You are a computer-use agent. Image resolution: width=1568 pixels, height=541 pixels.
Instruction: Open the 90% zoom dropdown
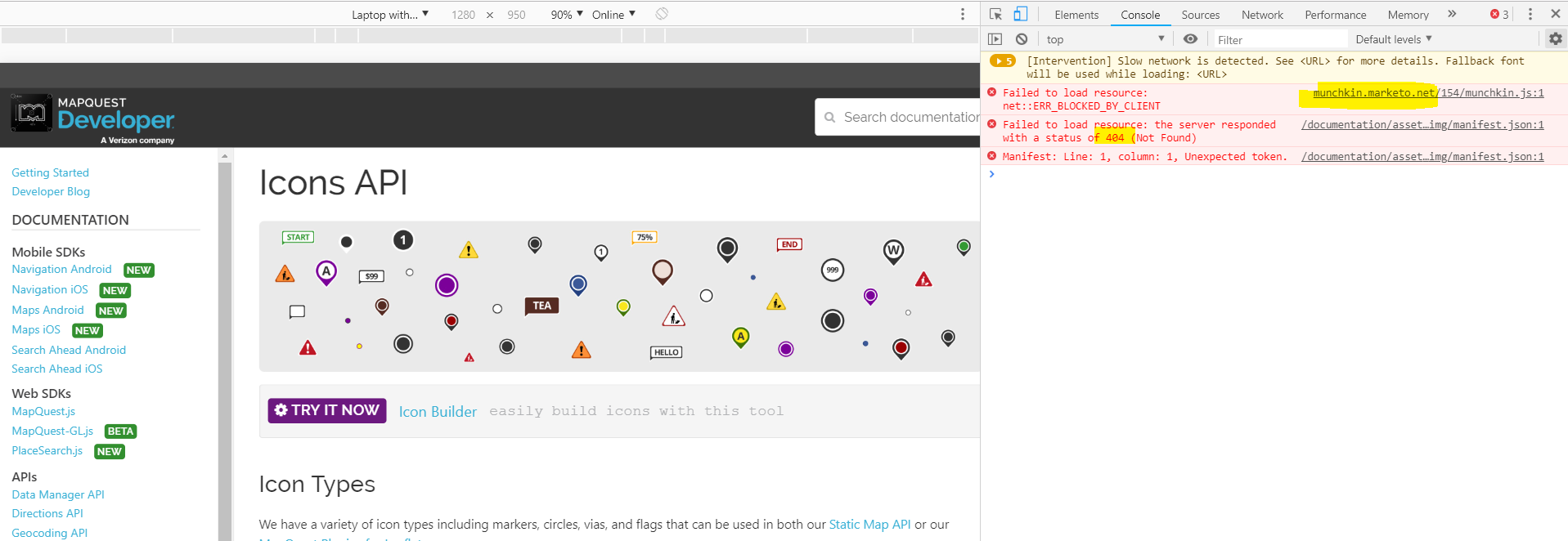click(x=567, y=15)
